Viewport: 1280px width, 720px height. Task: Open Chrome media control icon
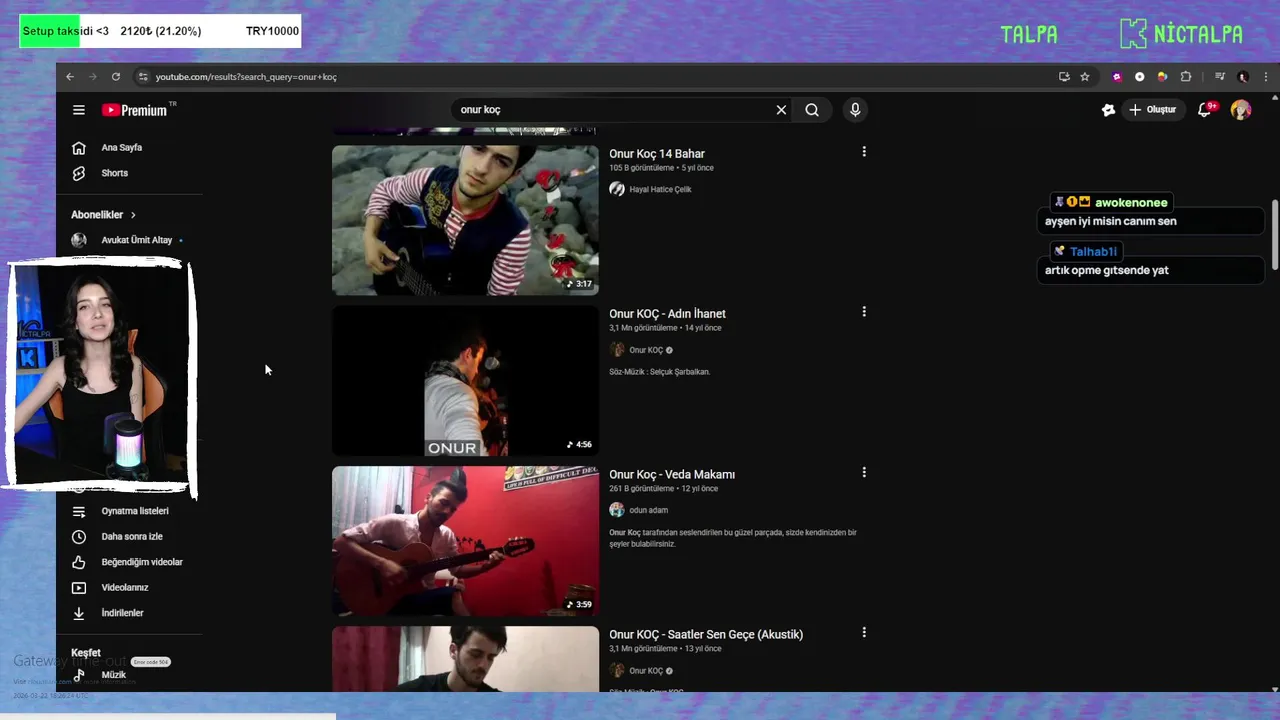tap(1220, 77)
